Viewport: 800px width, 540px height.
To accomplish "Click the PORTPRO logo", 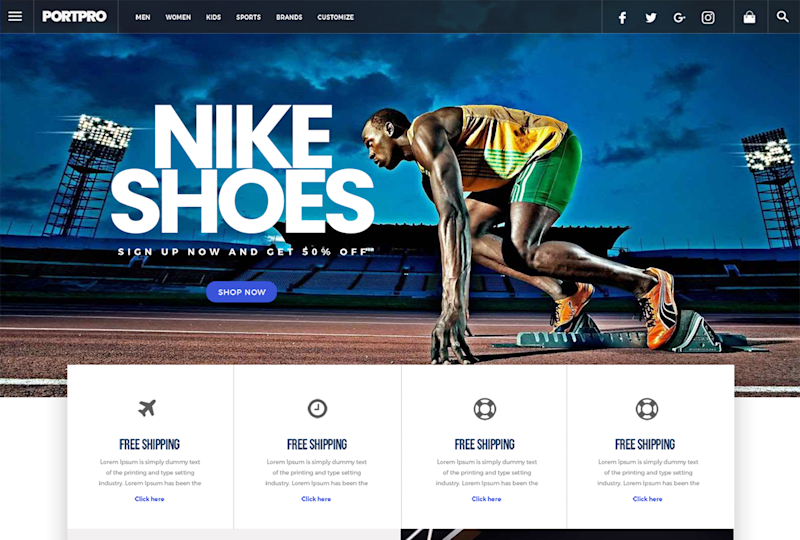I will pos(74,17).
